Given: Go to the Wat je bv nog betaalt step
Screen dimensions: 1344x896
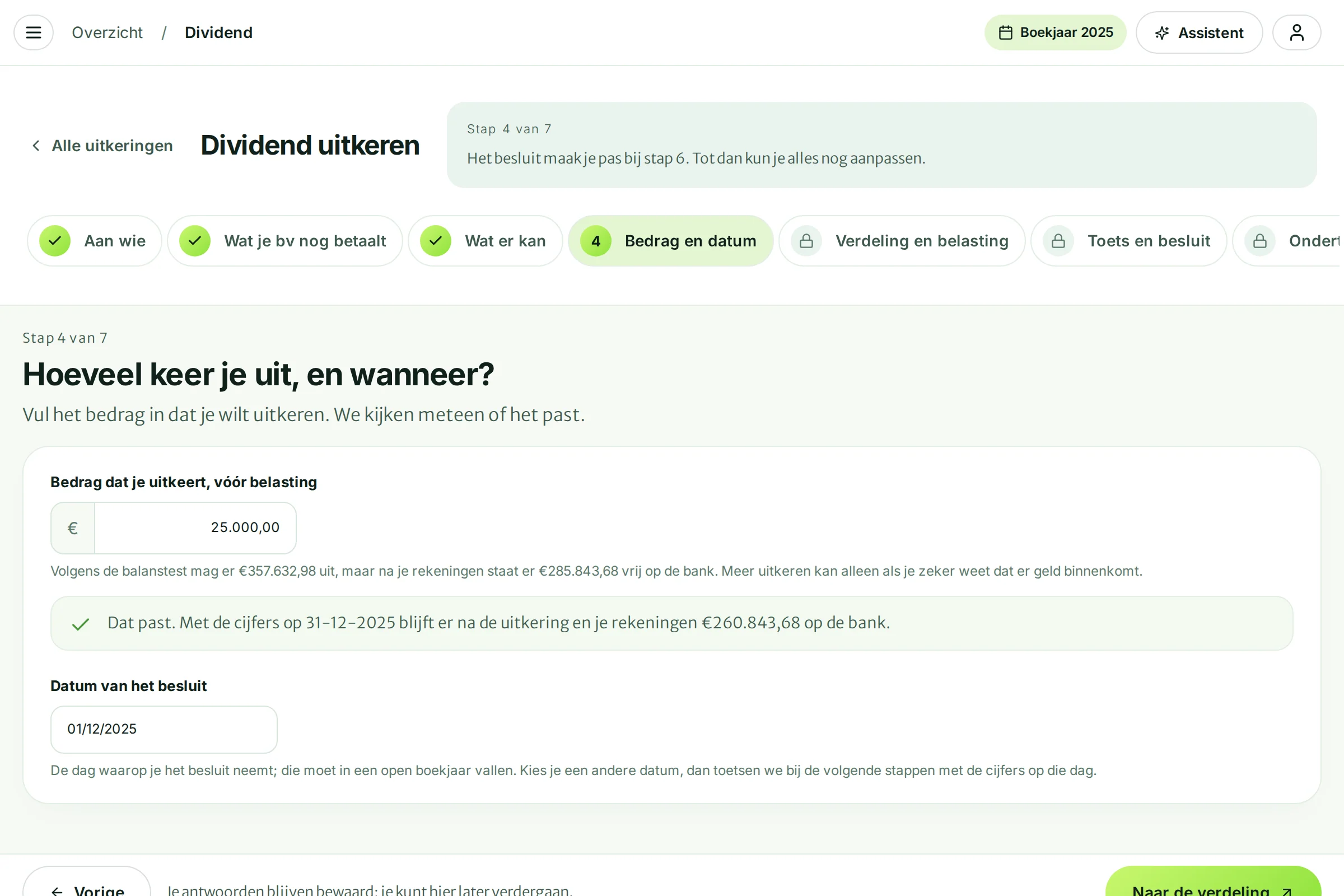Looking at the screenshot, I should (x=284, y=241).
